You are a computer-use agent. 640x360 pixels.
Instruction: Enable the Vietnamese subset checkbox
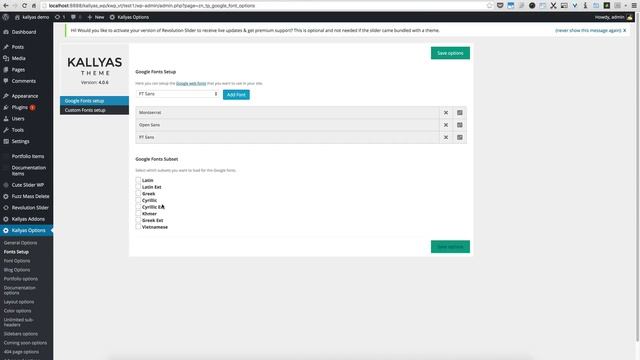point(138,227)
